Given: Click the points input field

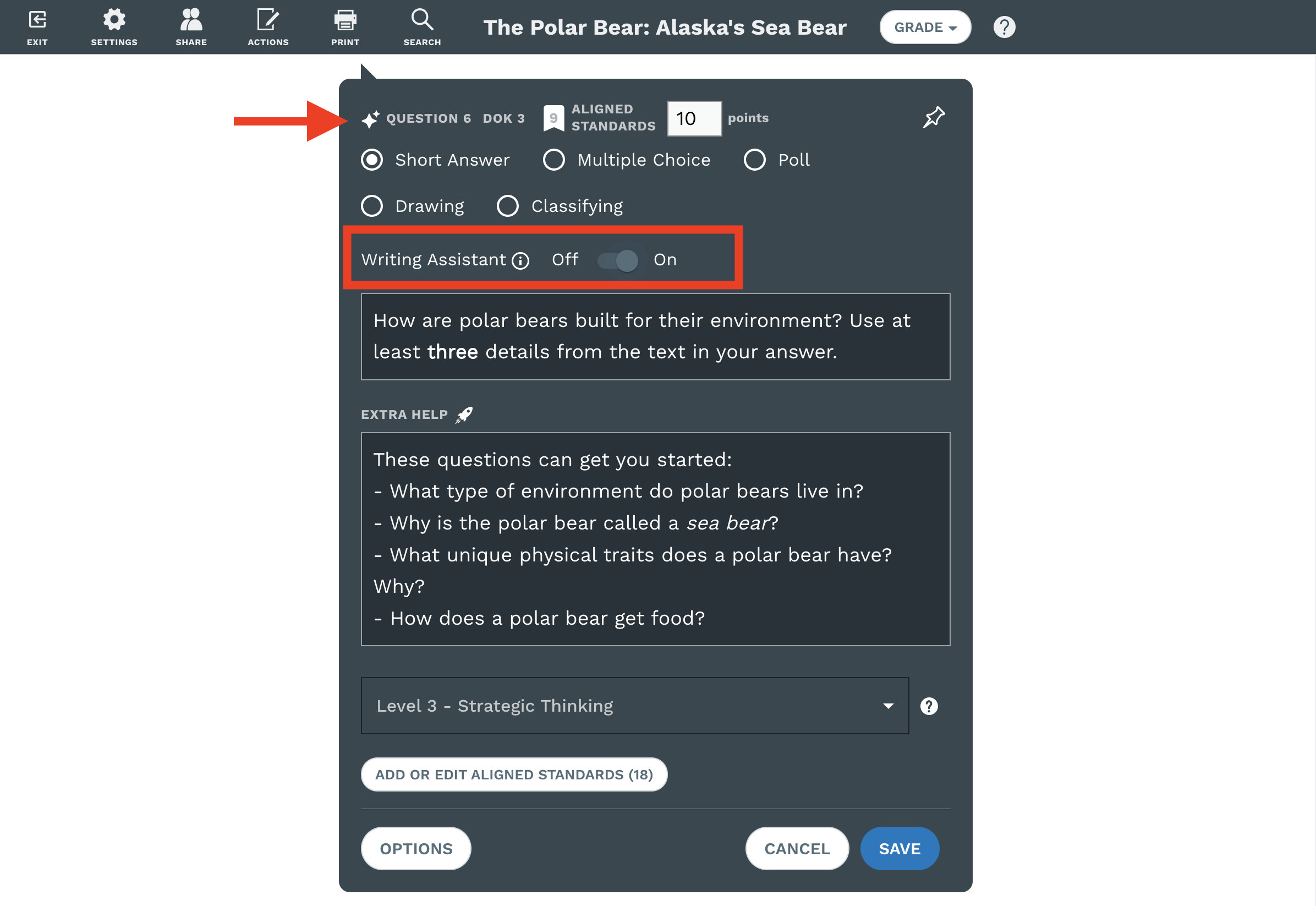Looking at the screenshot, I should 694,118.
